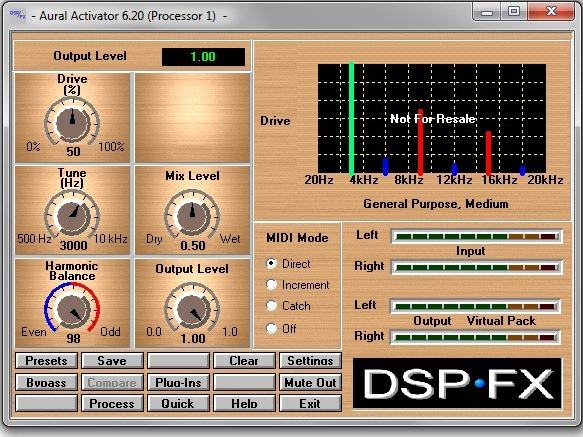Maximize the Aural Activator window
The width and height of the screenshot is (583, 437).
[x=513, y=12]
